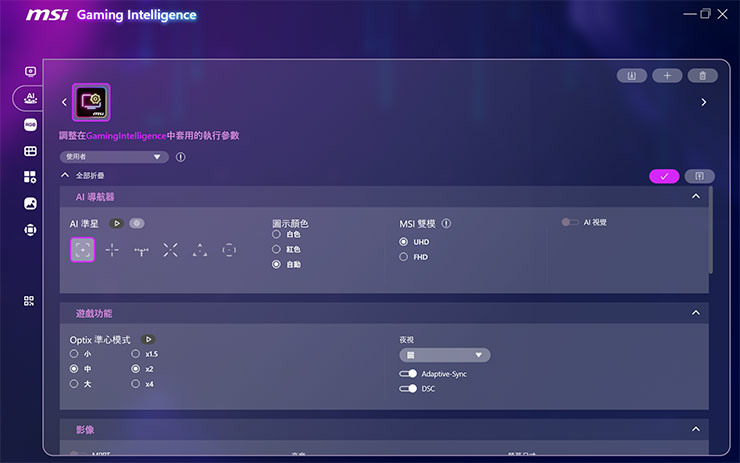Image resolution: width=740 pixels, height=463 pixels.
Task: Go to previous profile with left arrow
Action: [65, 102]
